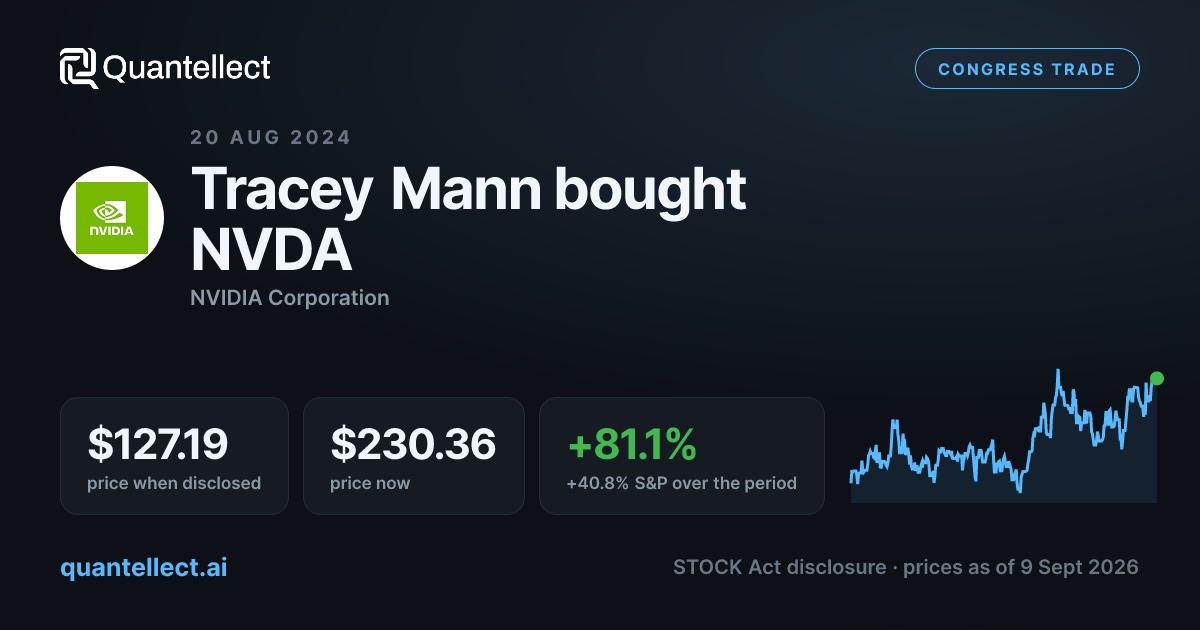This screenshot has width=1200, height=630.
Task: Select the $230.36 price now card
Action: pyautogui.click(x=414, y=456)
